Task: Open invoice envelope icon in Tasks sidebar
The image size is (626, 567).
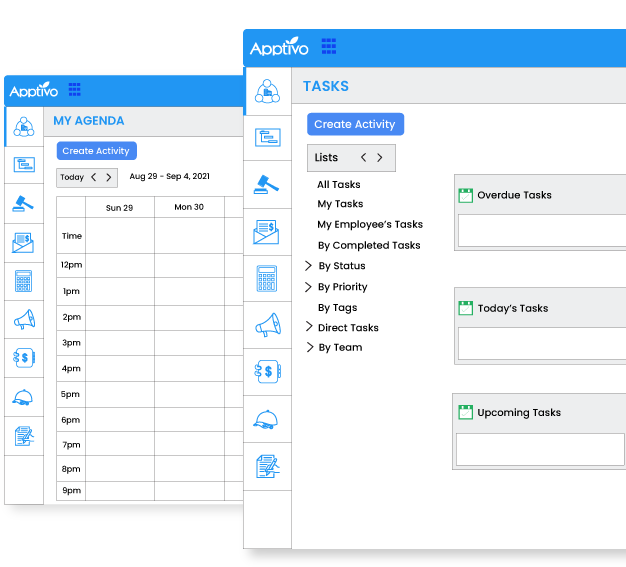Action: (x=266, y=232)
